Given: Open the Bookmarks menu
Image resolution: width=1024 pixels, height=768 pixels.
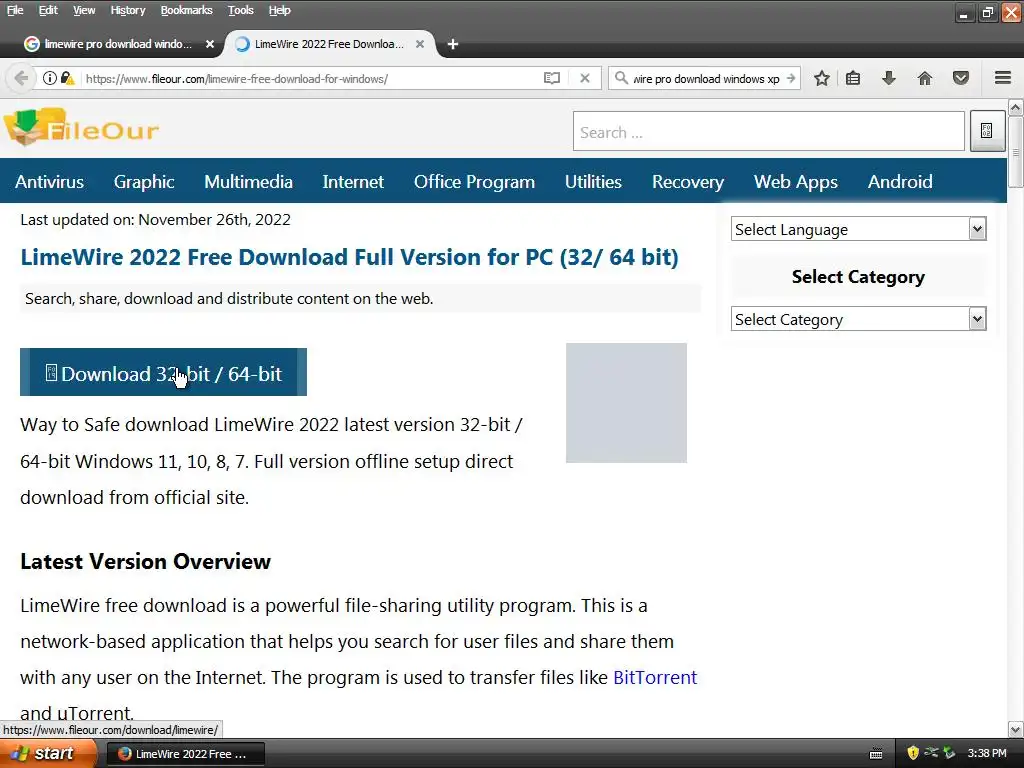Looking at the screenshot, I should (186, 10).
